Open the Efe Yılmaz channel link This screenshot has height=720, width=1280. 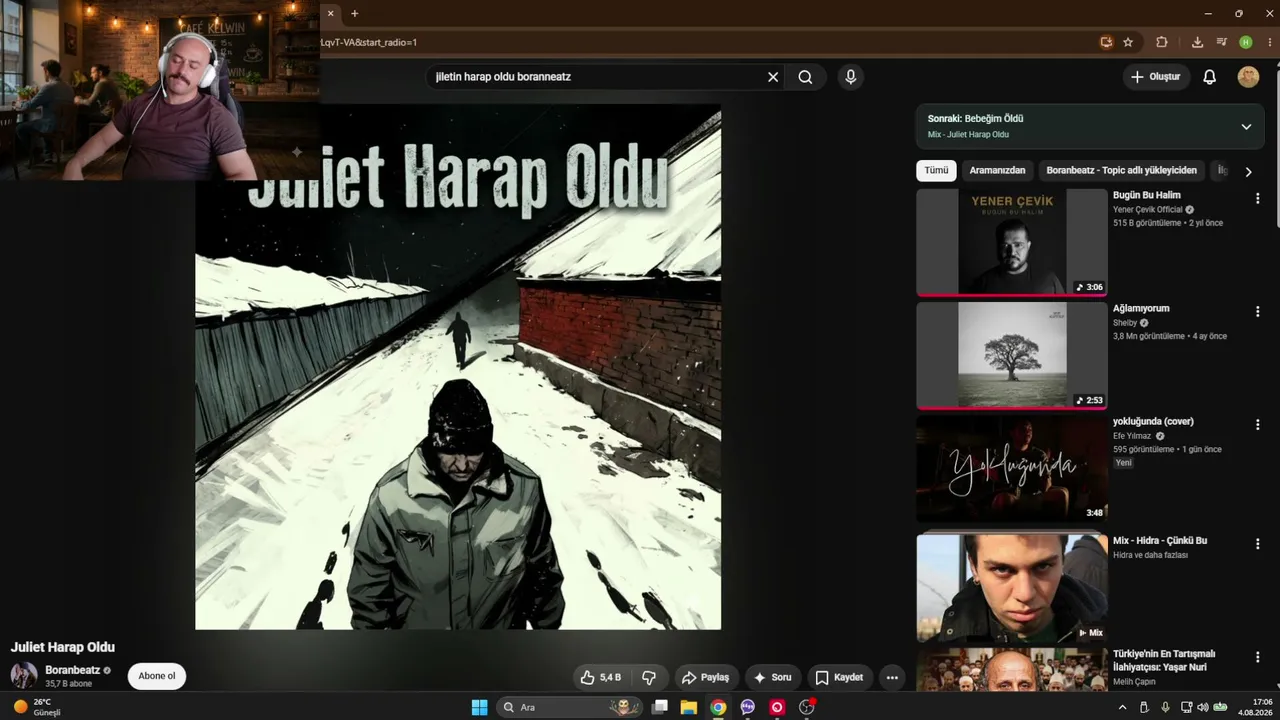[x=1132, y=436]
